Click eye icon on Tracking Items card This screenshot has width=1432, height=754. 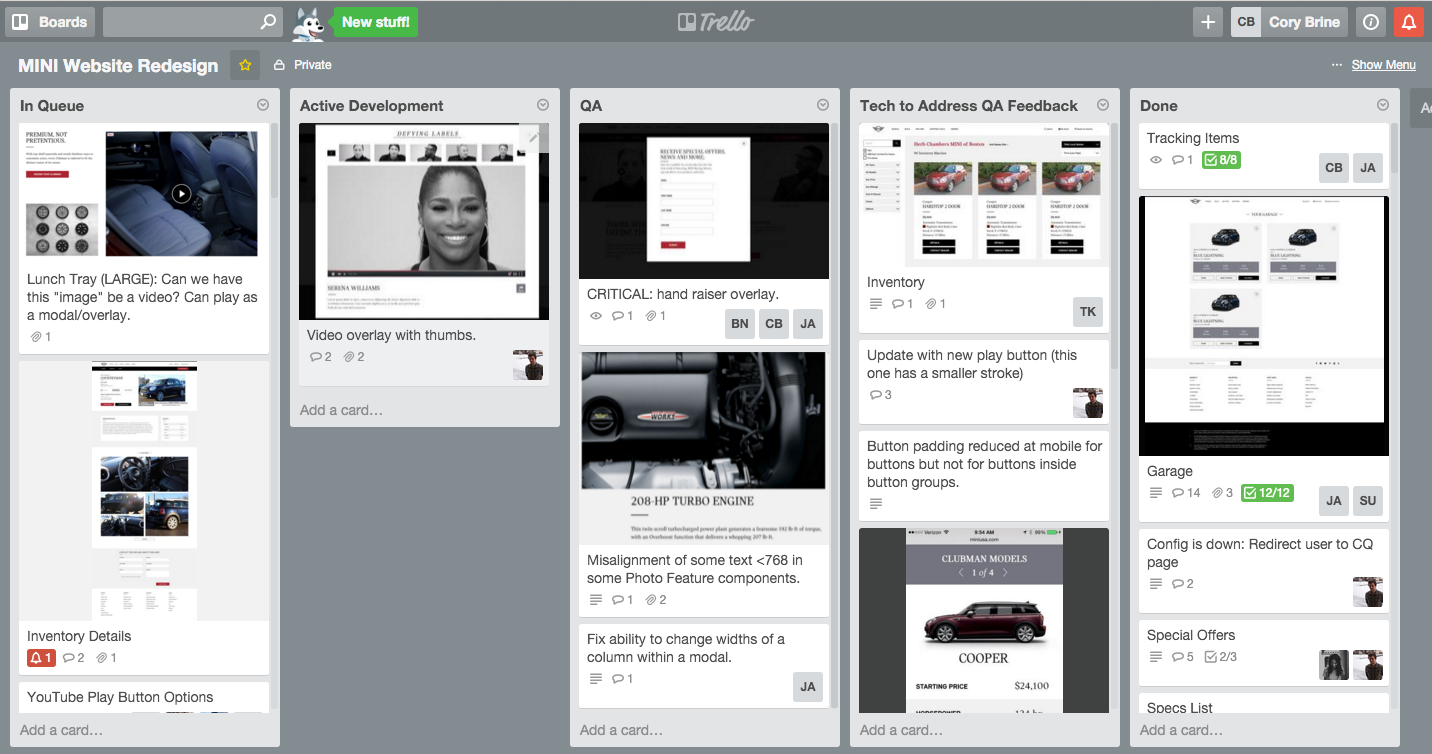click(x=1156, y=160)
